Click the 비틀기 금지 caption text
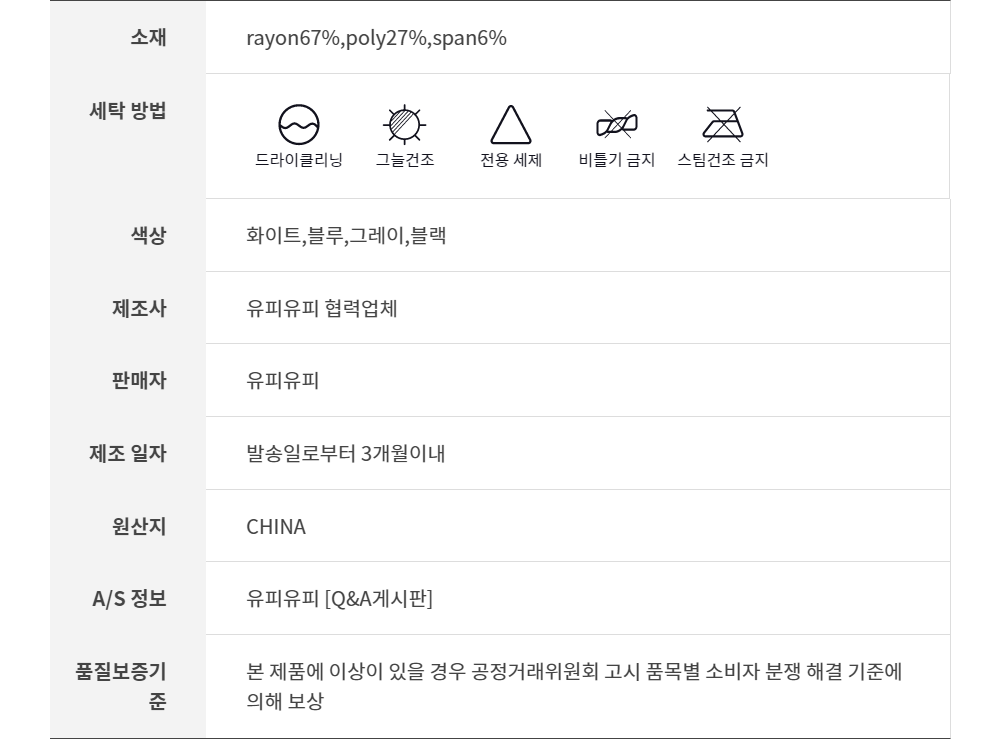This screenshot has width=1000, height=739. pos(616,160)
